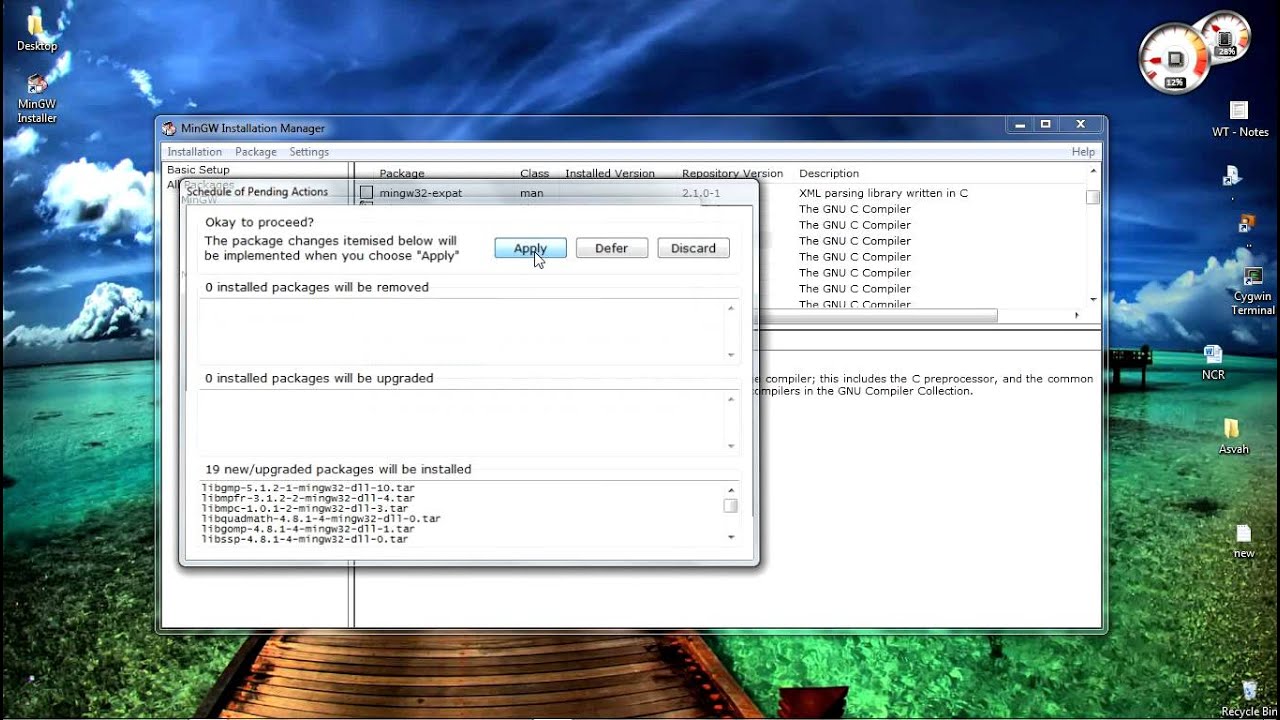Click scroll-down arrow of package list
1280x720 pixels.
pos(1093,299)
